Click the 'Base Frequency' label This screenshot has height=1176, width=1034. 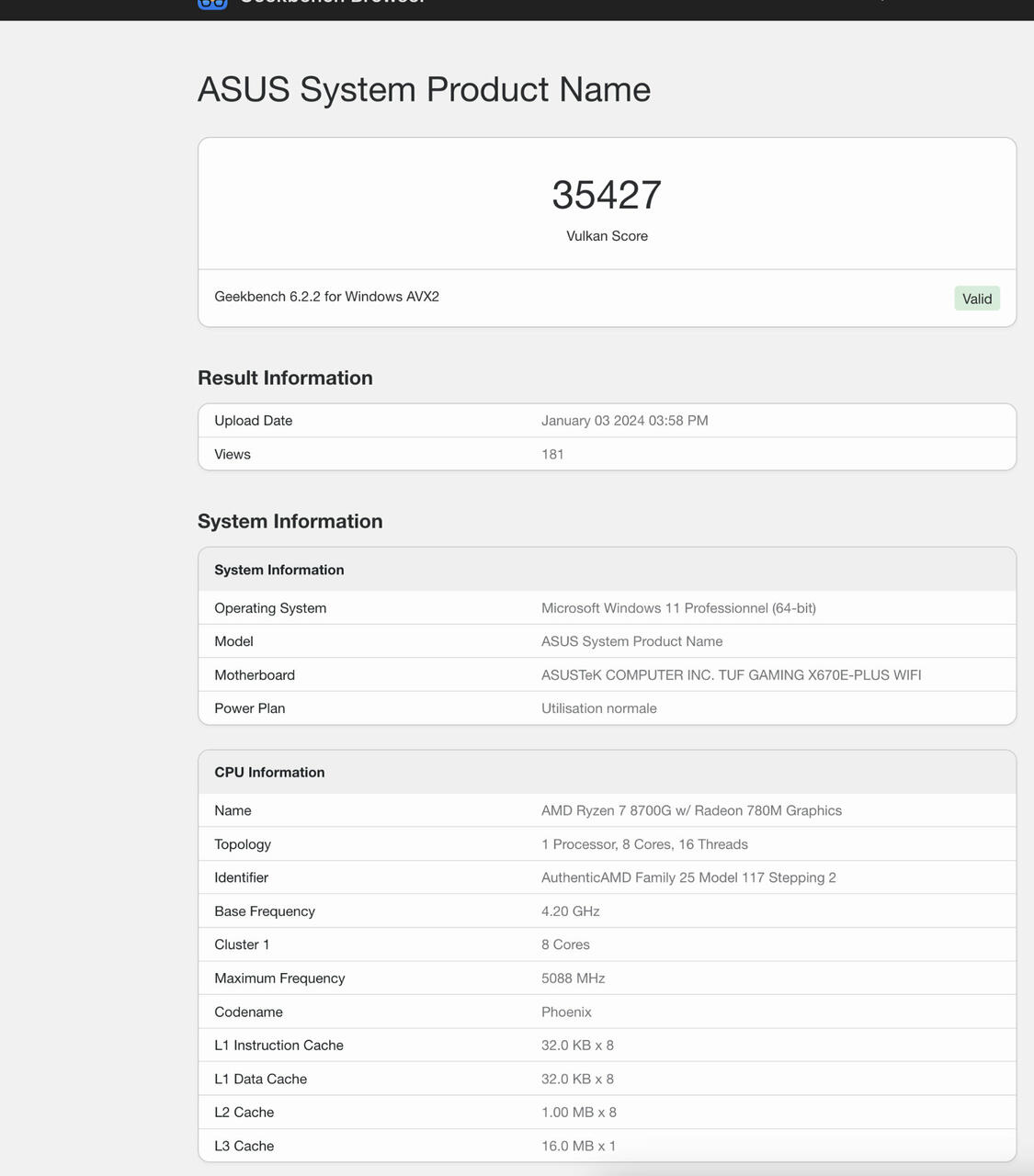tap(265, 911)
